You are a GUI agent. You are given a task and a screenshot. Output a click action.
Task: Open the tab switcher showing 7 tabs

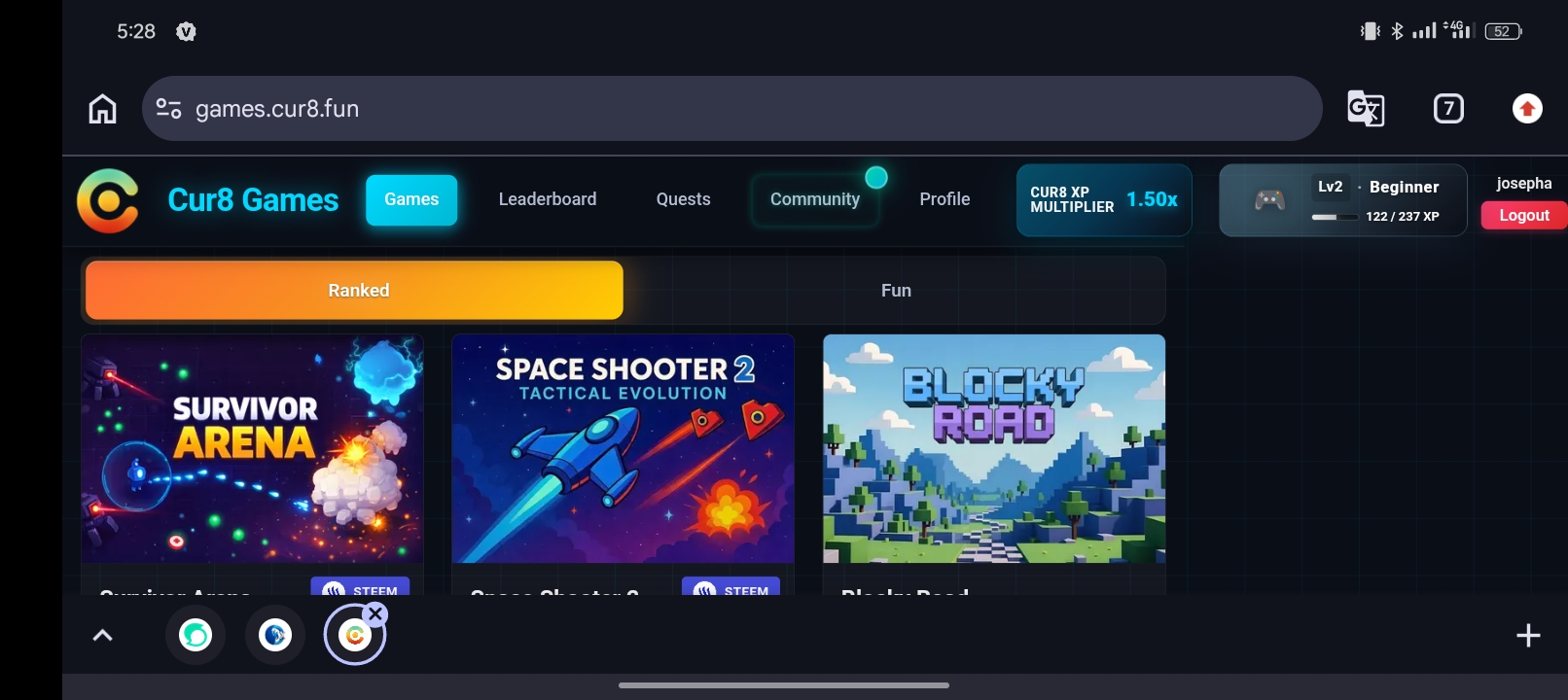[x=1448, y=109]
